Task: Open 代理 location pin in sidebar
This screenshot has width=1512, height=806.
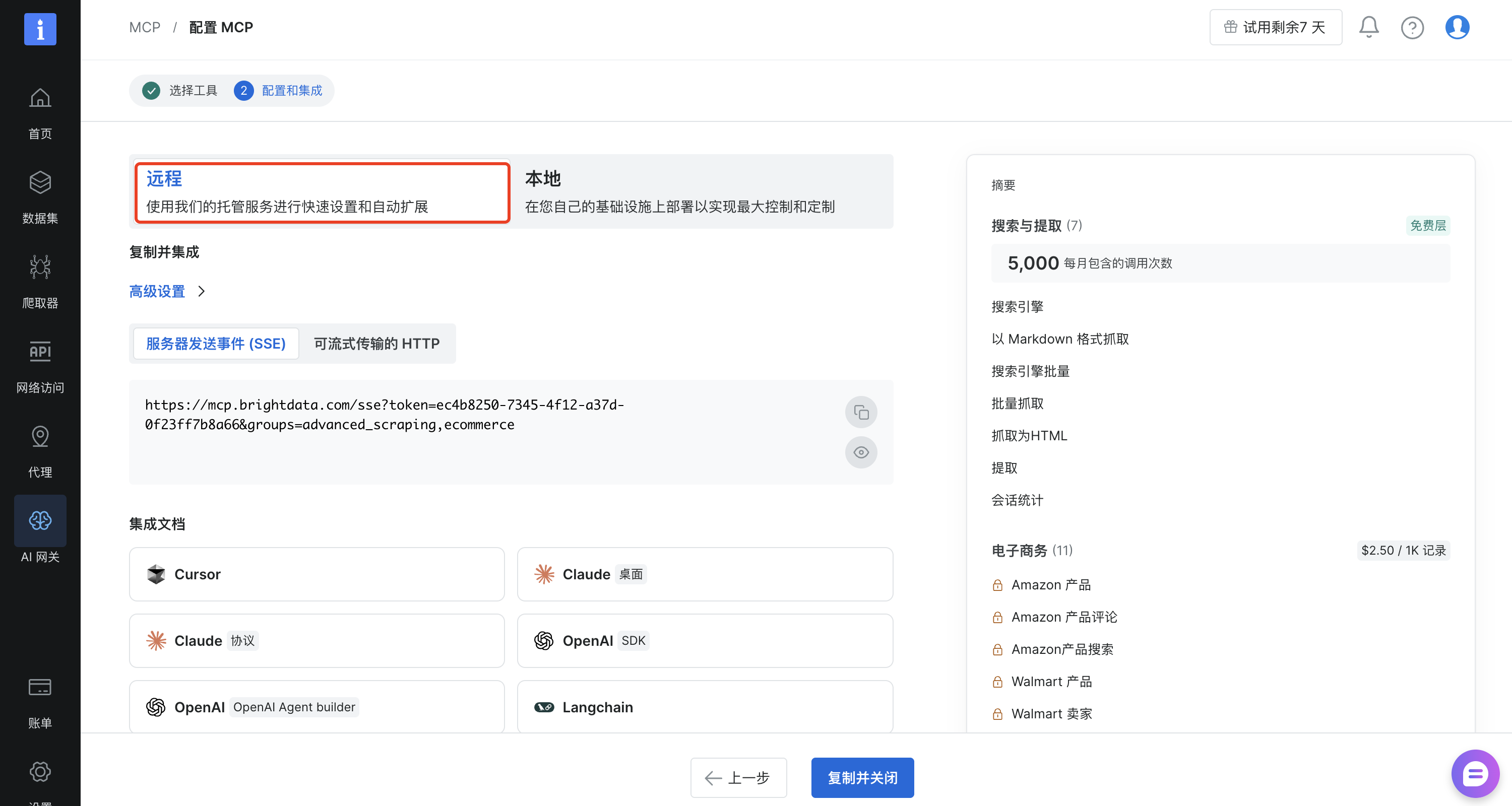Action: point(40,450)
